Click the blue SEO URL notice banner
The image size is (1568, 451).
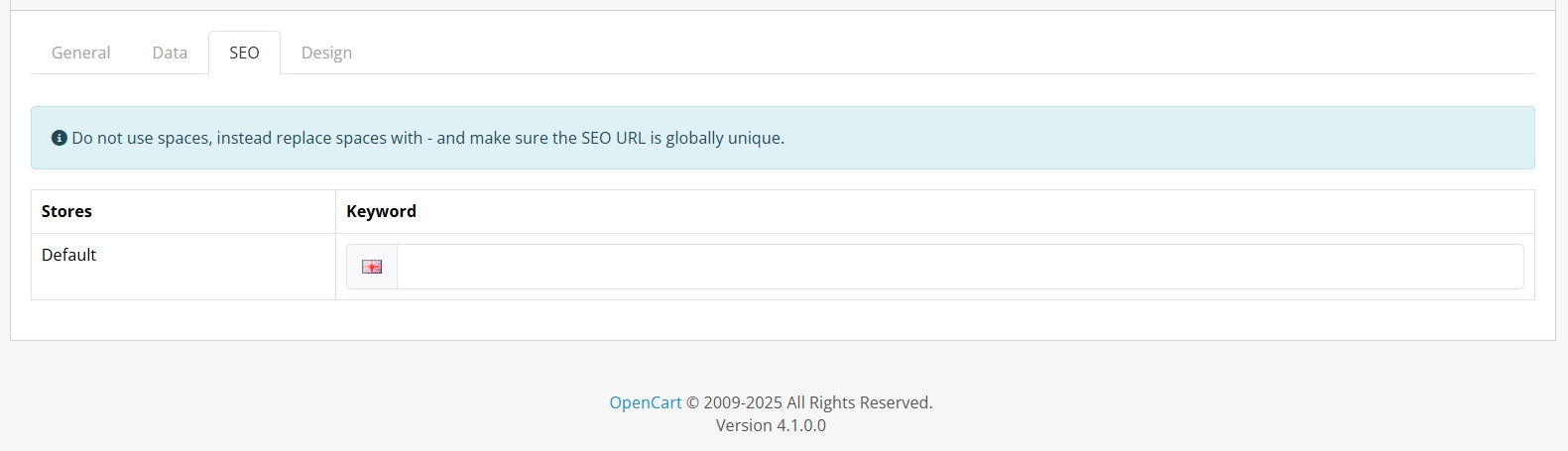(x=783, y=138)
